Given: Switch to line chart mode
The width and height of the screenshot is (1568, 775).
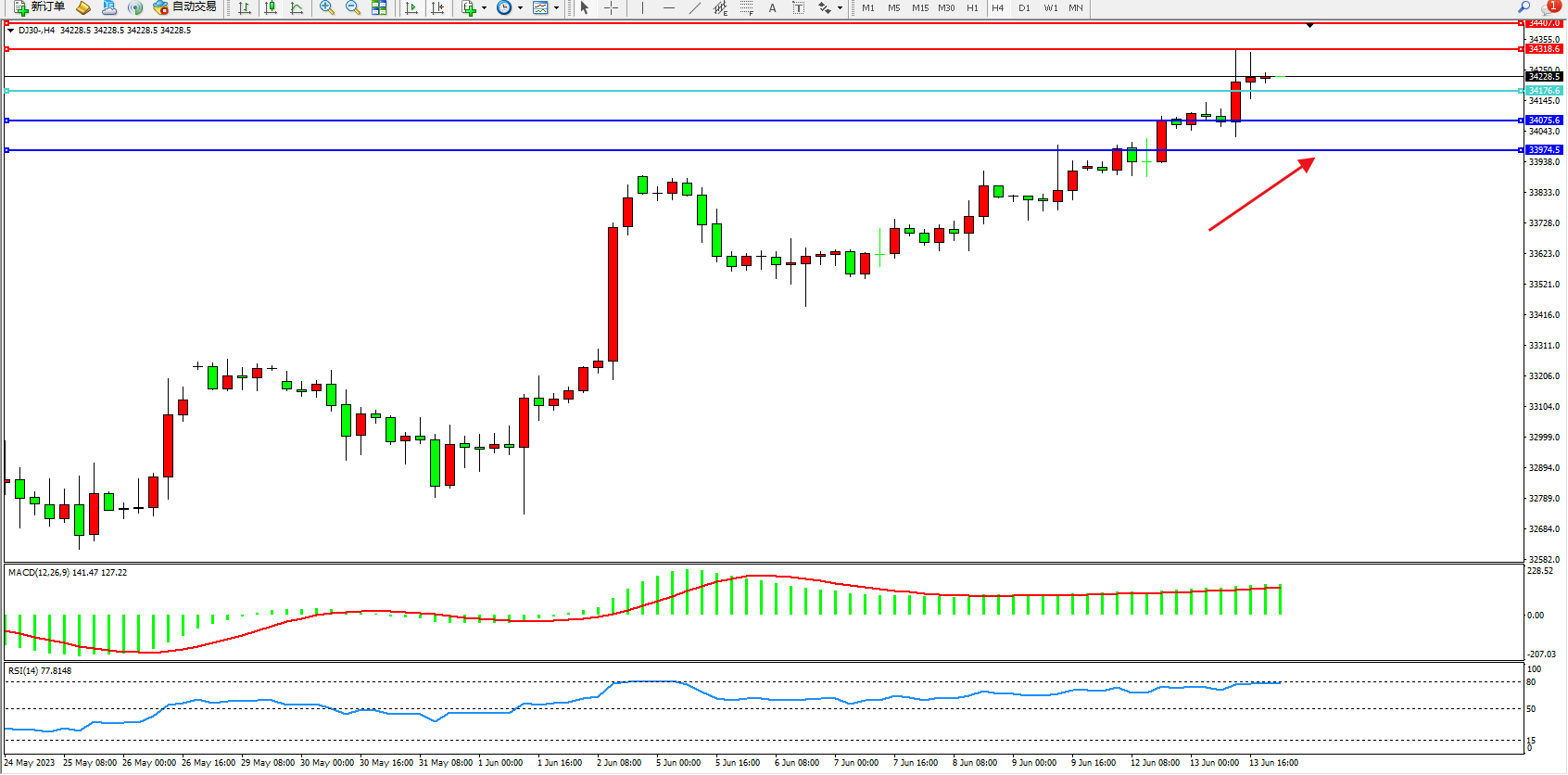Looking at the screenshot, I should pos(297,7).
